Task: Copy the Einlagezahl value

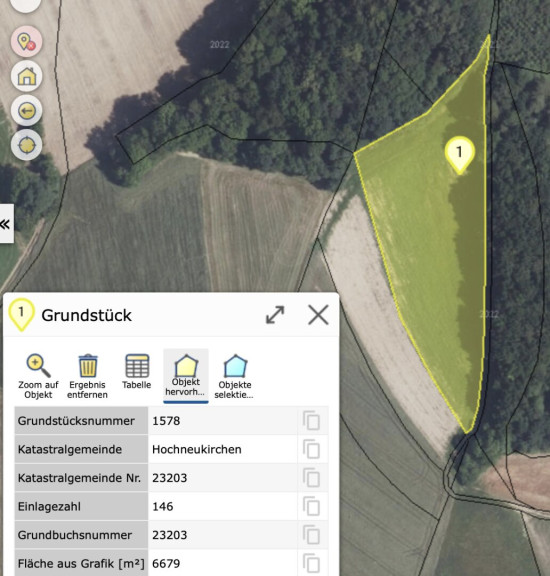Action: coord(311,507)
